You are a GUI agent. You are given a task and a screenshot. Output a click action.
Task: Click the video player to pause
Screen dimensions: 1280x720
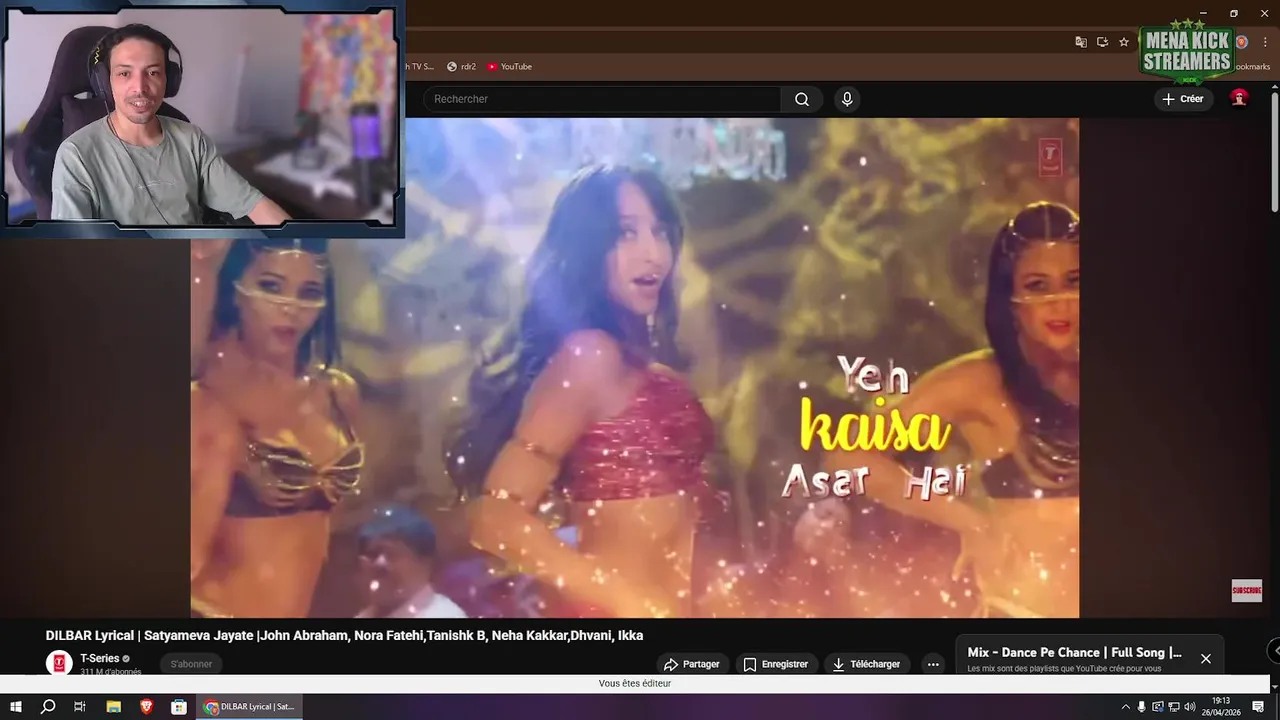coord(635,367)
